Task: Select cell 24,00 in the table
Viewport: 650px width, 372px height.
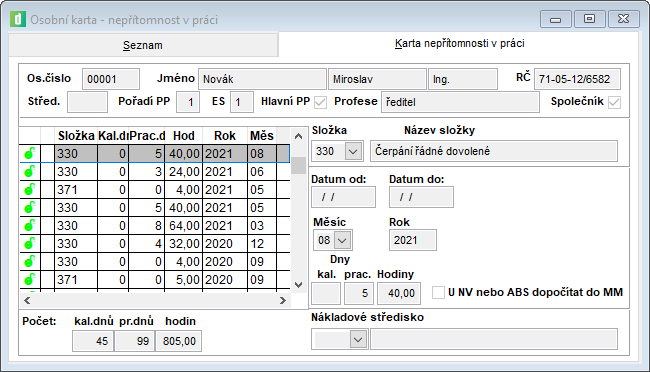Action: (184, 172)
